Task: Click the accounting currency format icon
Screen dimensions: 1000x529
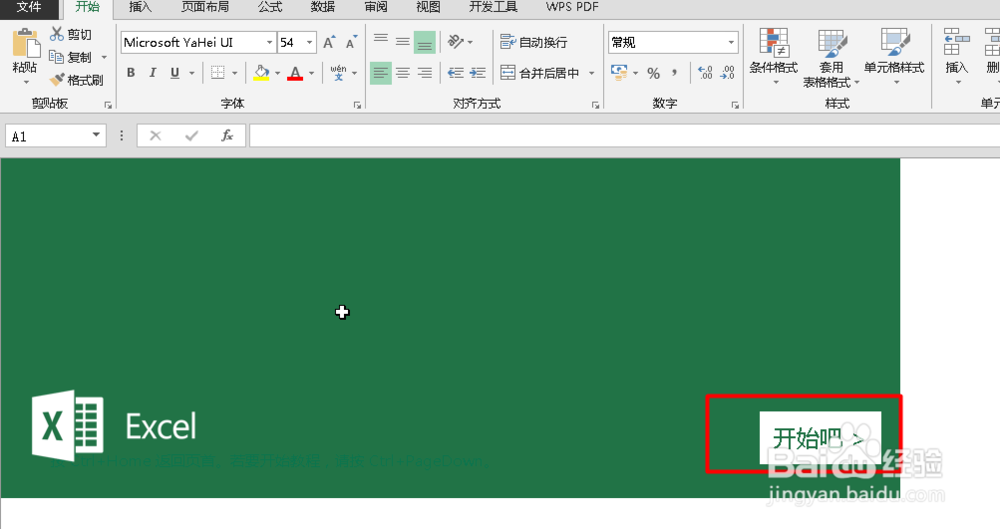Action: point(618,72)
